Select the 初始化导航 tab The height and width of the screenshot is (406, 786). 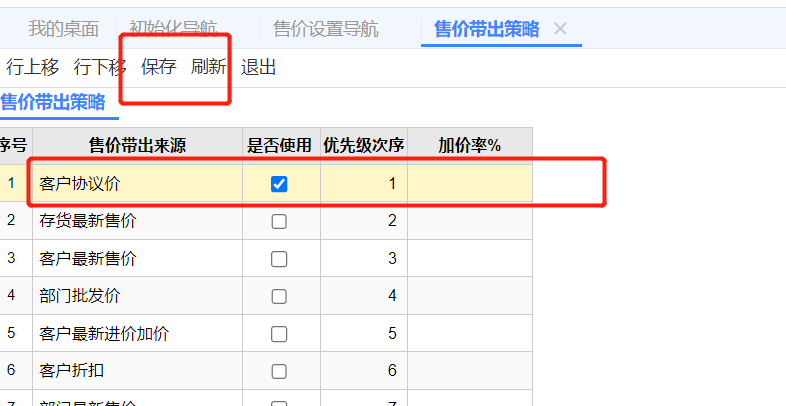tap(173, 29)
